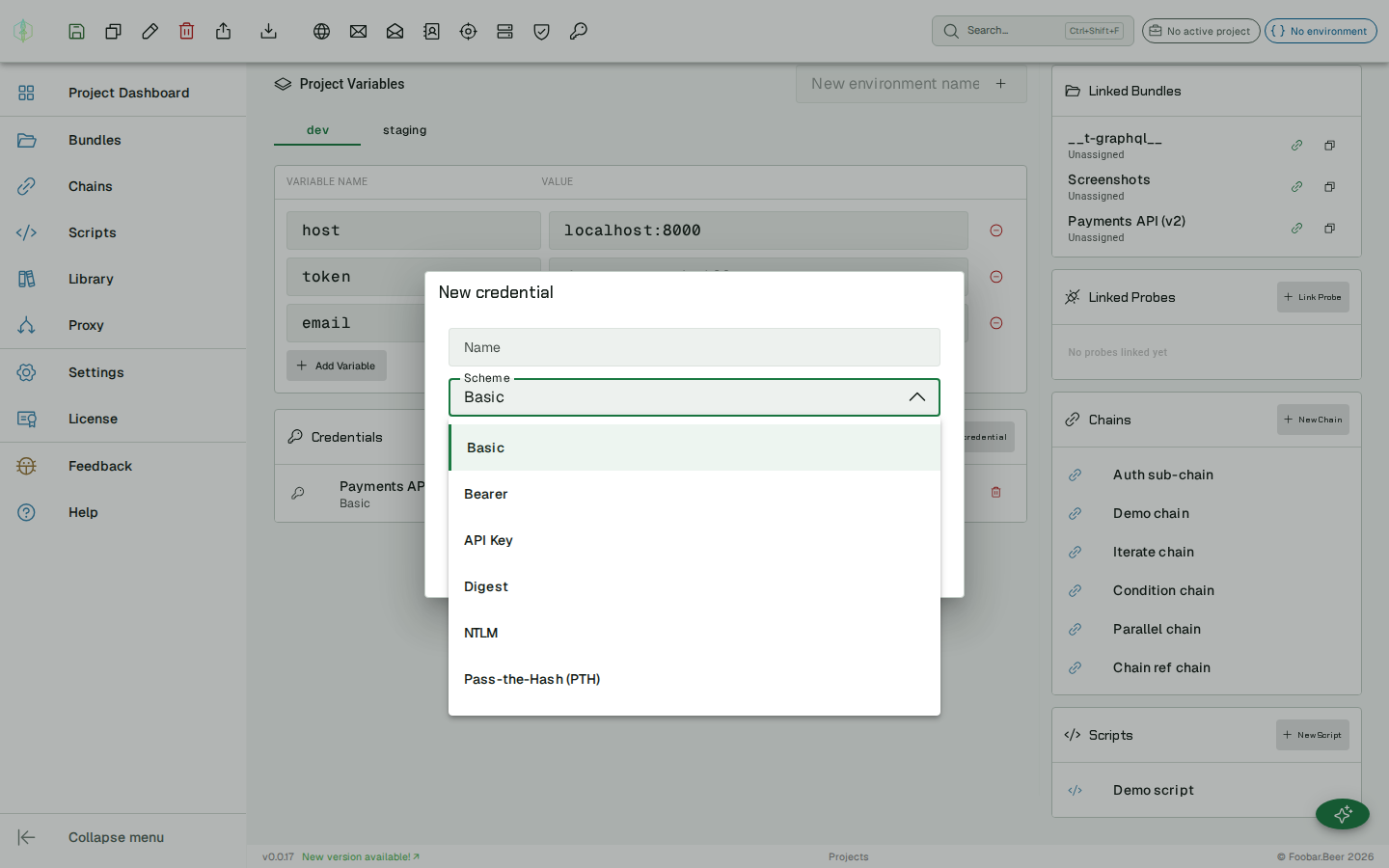Click Collapse menu at the sidebar bottom
Image resolution: width=1389 pixels, height=868 pixels.
(123, 837)
